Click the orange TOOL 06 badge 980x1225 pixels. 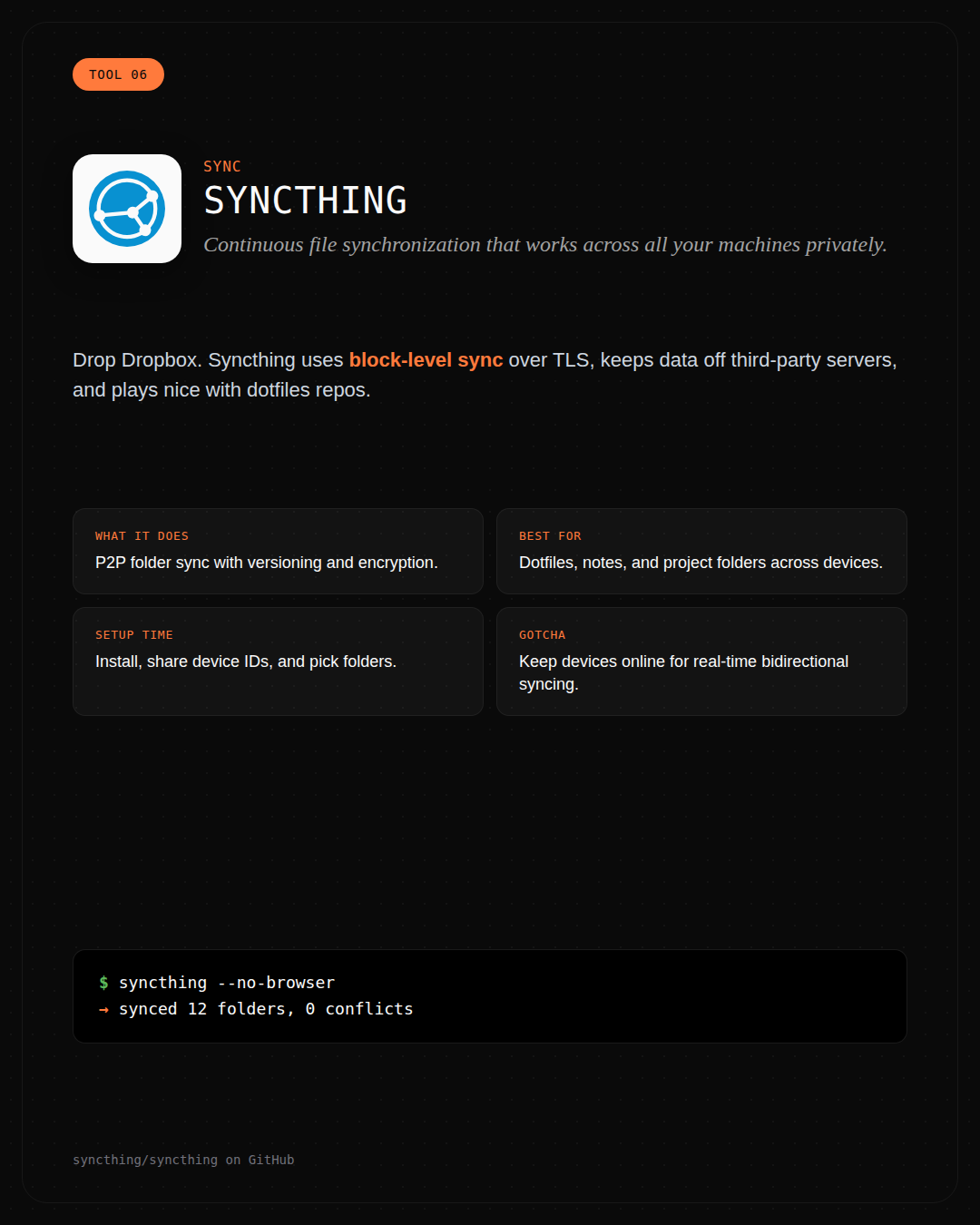pyautogui.click(x=118, y=74)
